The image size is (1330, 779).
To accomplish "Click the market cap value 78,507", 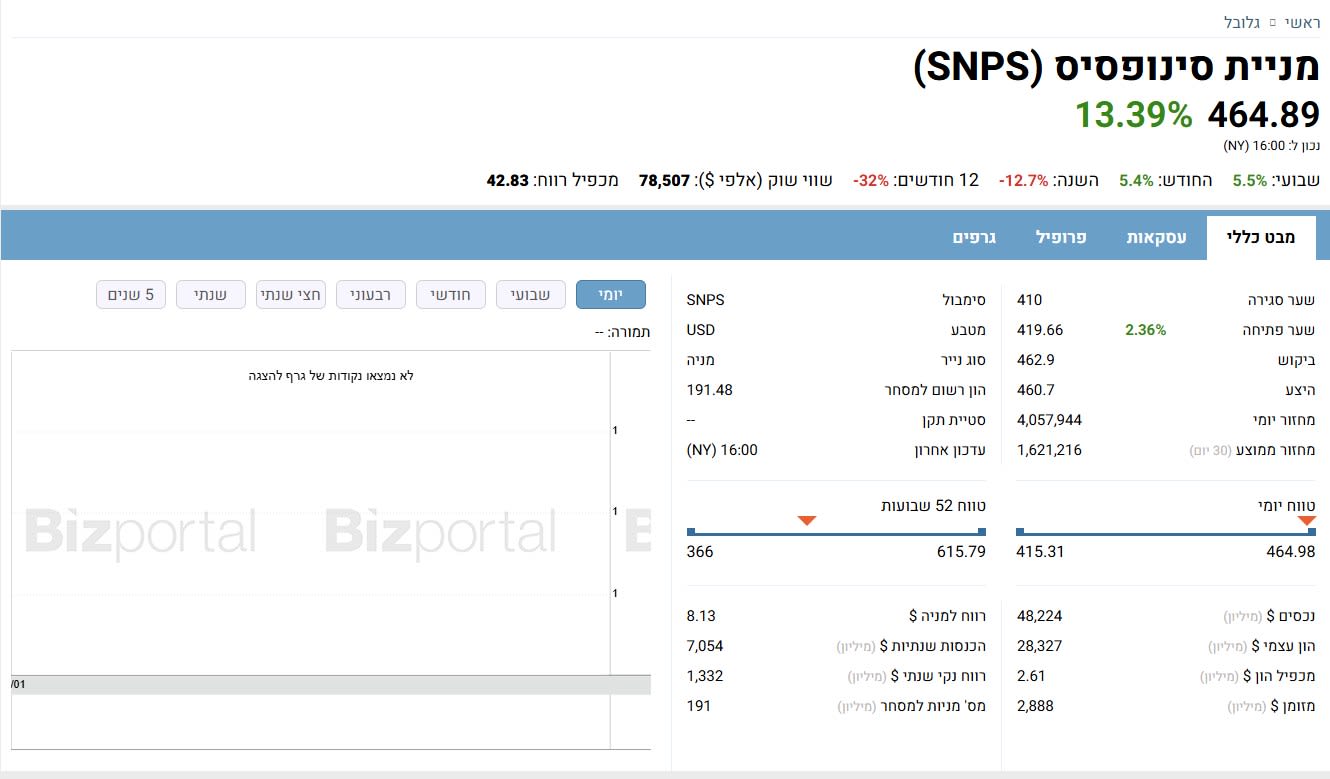I will [x=665, y=181].
